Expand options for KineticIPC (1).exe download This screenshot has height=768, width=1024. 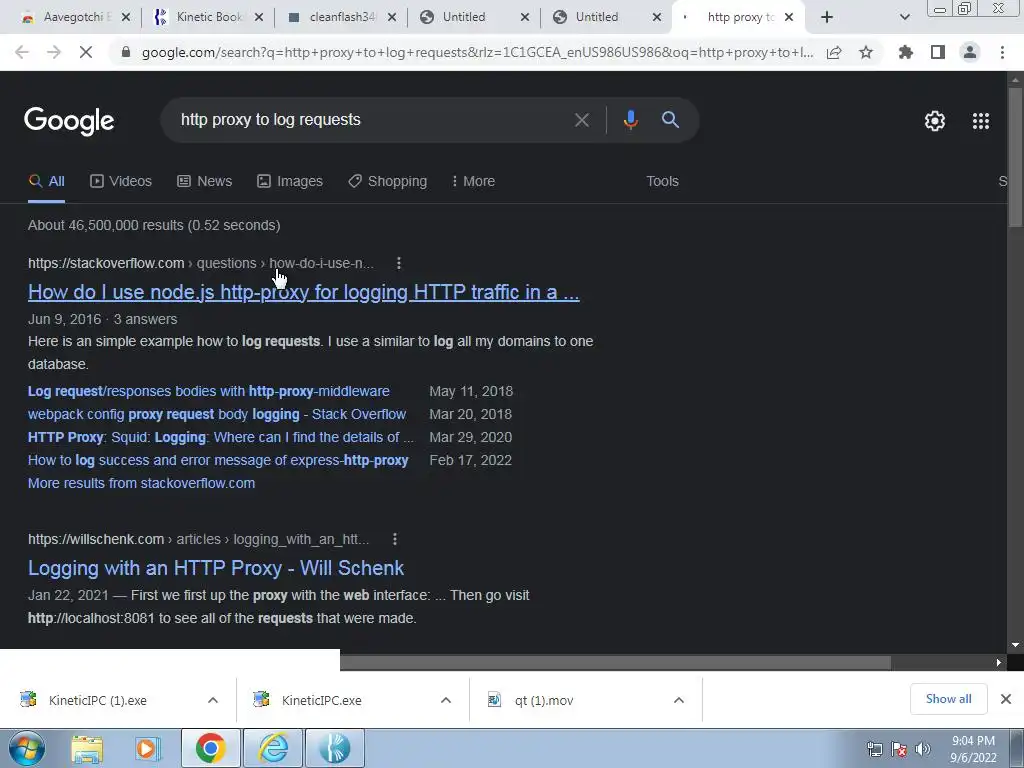pos(213,700)
